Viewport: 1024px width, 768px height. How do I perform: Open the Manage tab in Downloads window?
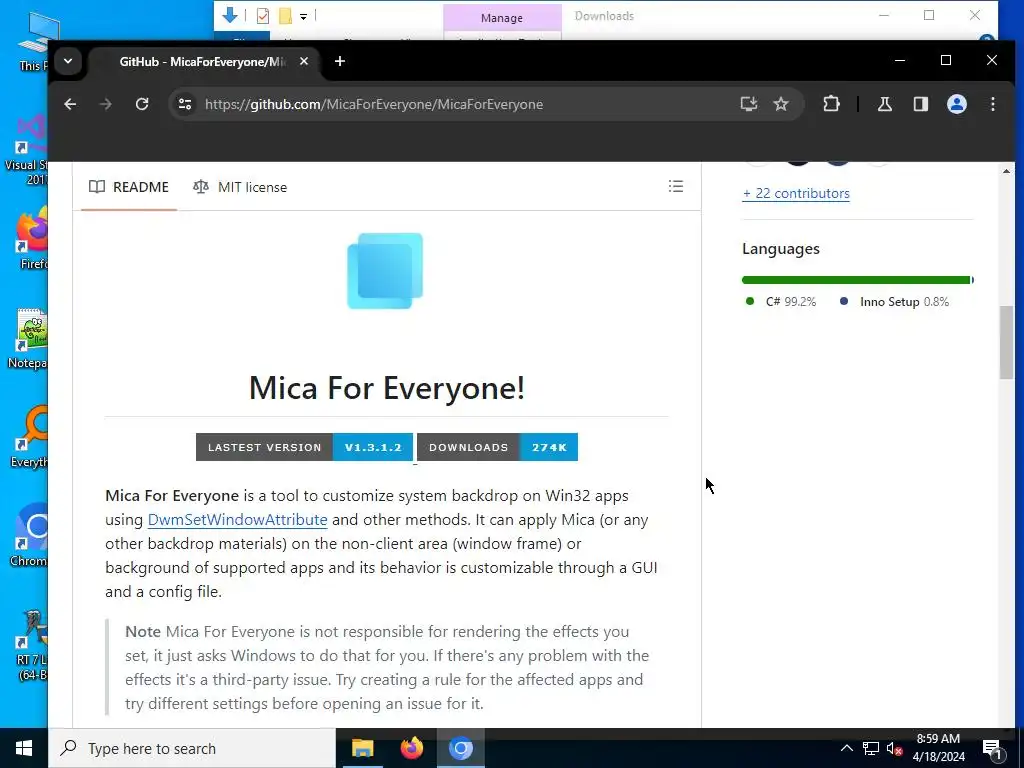tap(502, 18)
